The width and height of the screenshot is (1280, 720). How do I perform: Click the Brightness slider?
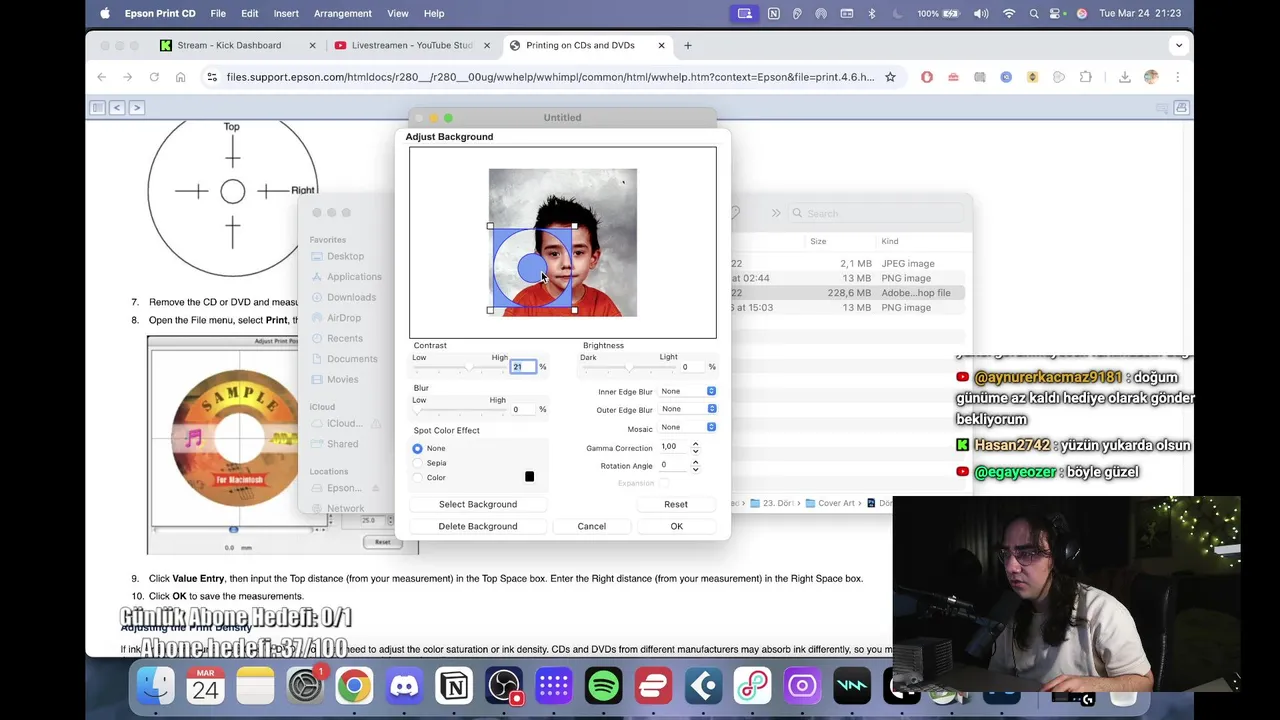(629, 368)
